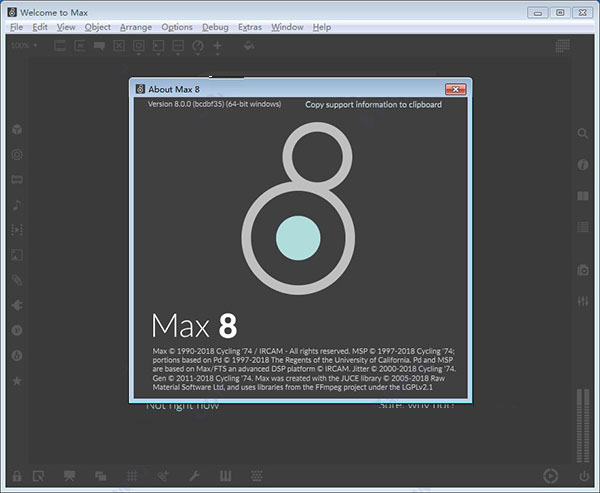
Task: Open the File menu
Action: click(x=16, y=27)
